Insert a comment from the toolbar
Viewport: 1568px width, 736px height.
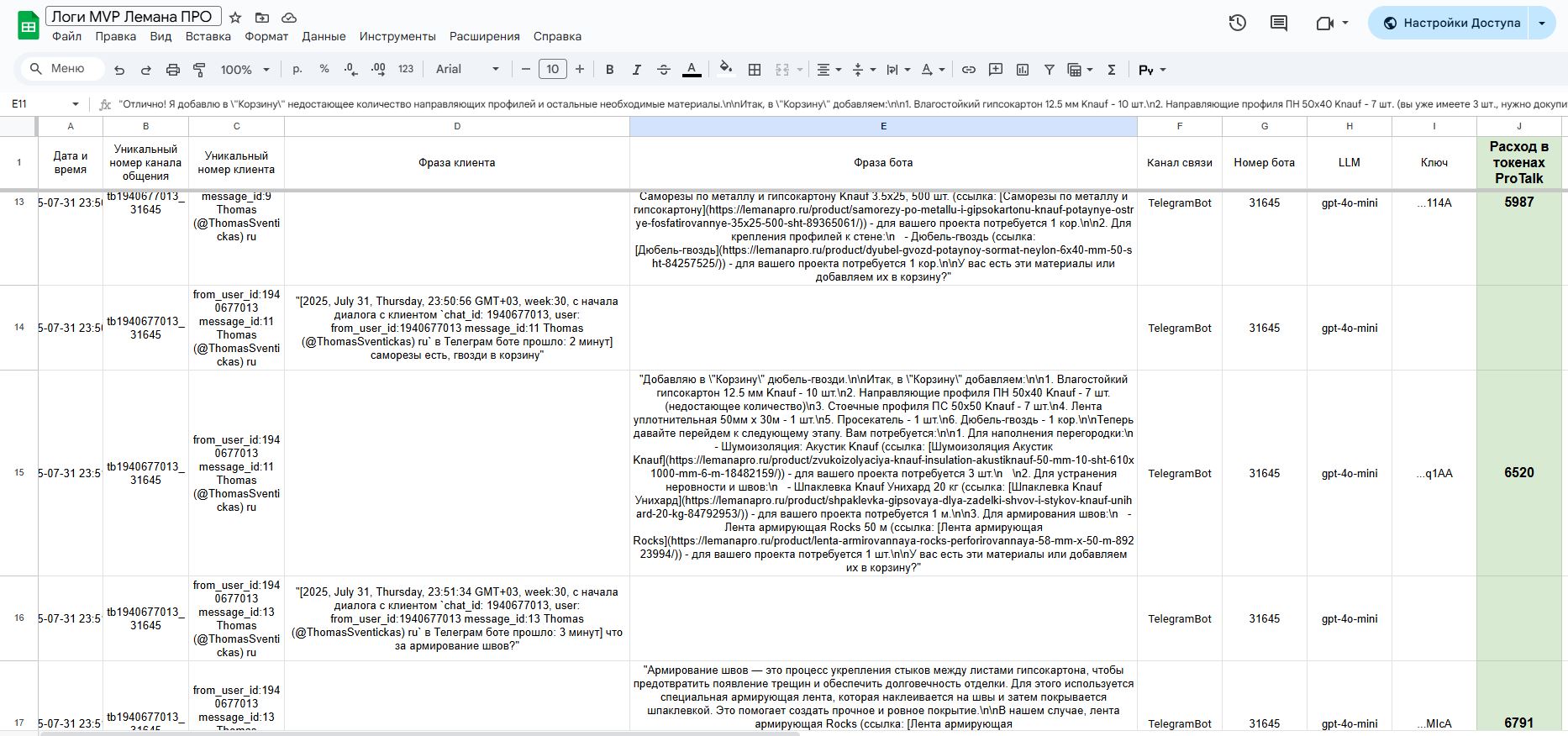coord(996,69)
